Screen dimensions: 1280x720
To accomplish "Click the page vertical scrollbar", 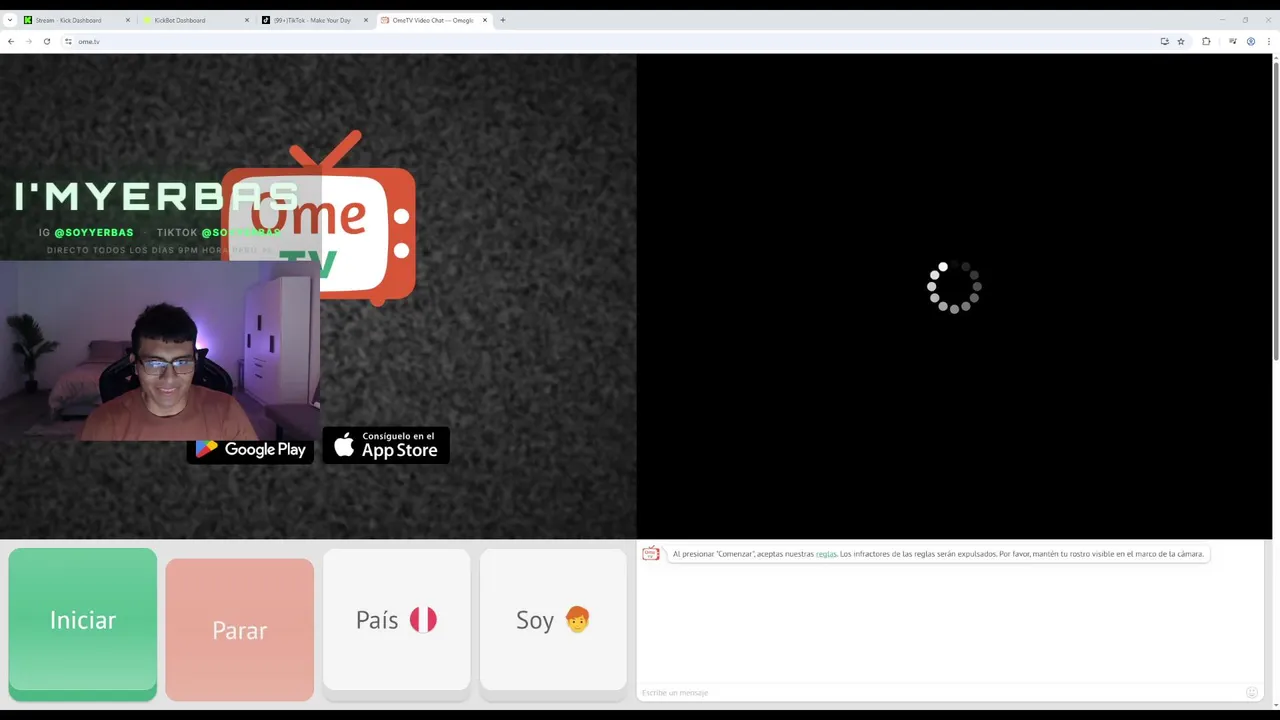I will 1276,210.
